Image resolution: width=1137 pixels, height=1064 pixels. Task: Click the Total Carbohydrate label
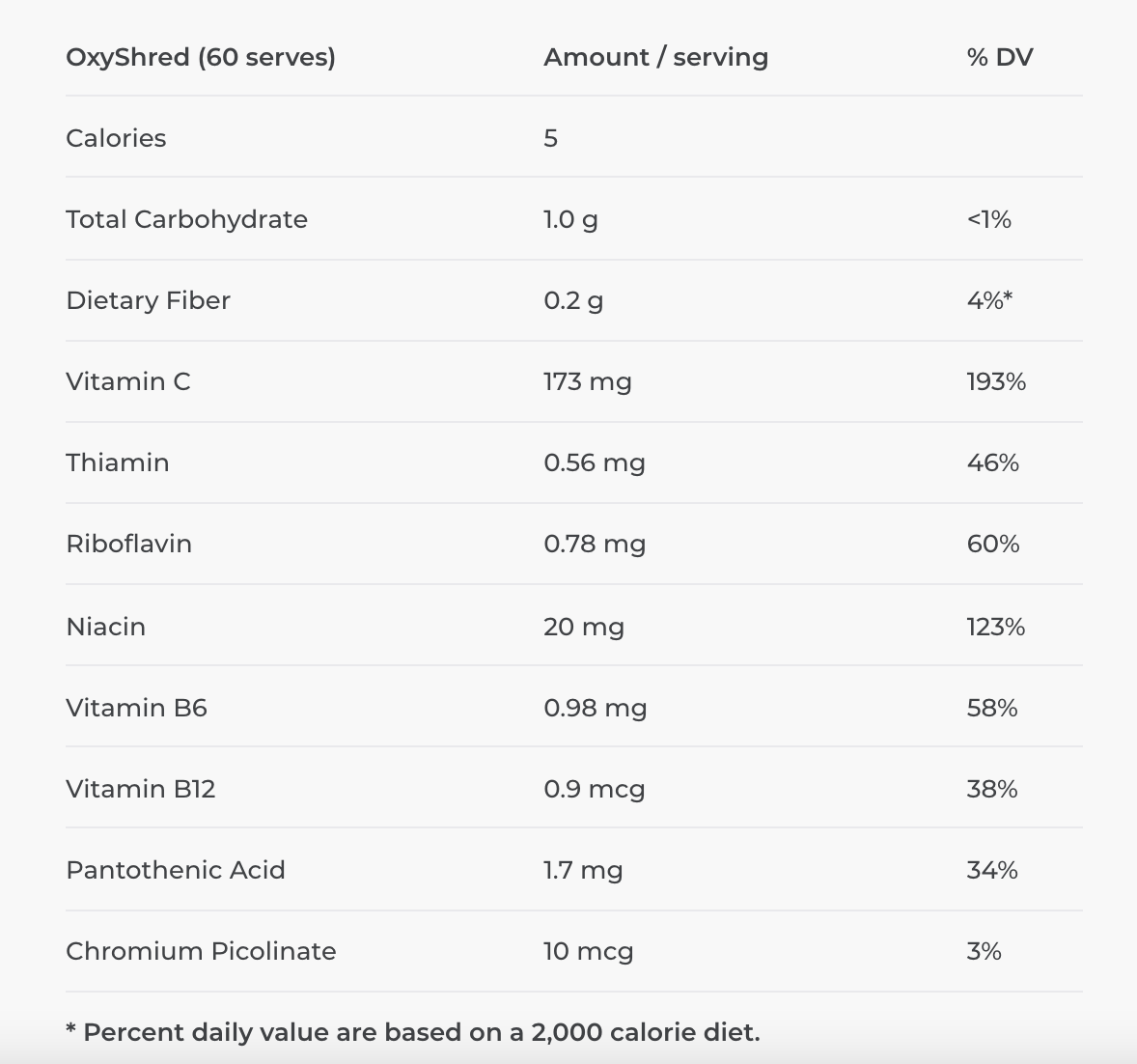coord(186,219)
